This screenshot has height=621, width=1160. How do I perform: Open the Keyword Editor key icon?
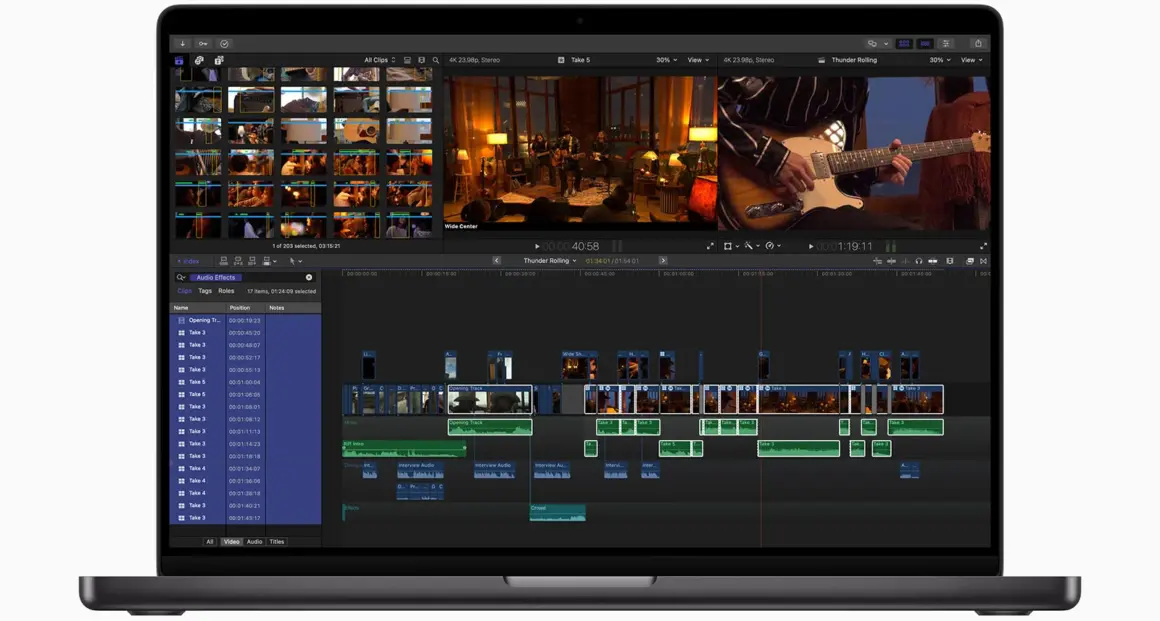[x=203, y=44]
